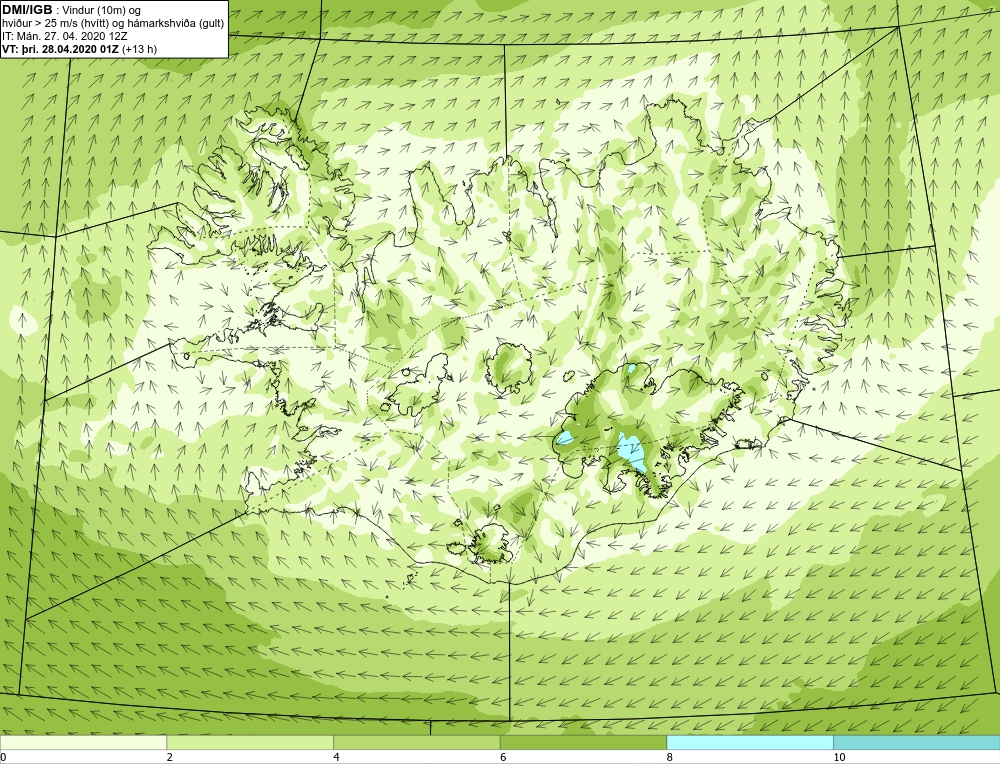Click the legend scale value '0'
This screenshot has width=1000, height=764.
(x=3, y=757)
